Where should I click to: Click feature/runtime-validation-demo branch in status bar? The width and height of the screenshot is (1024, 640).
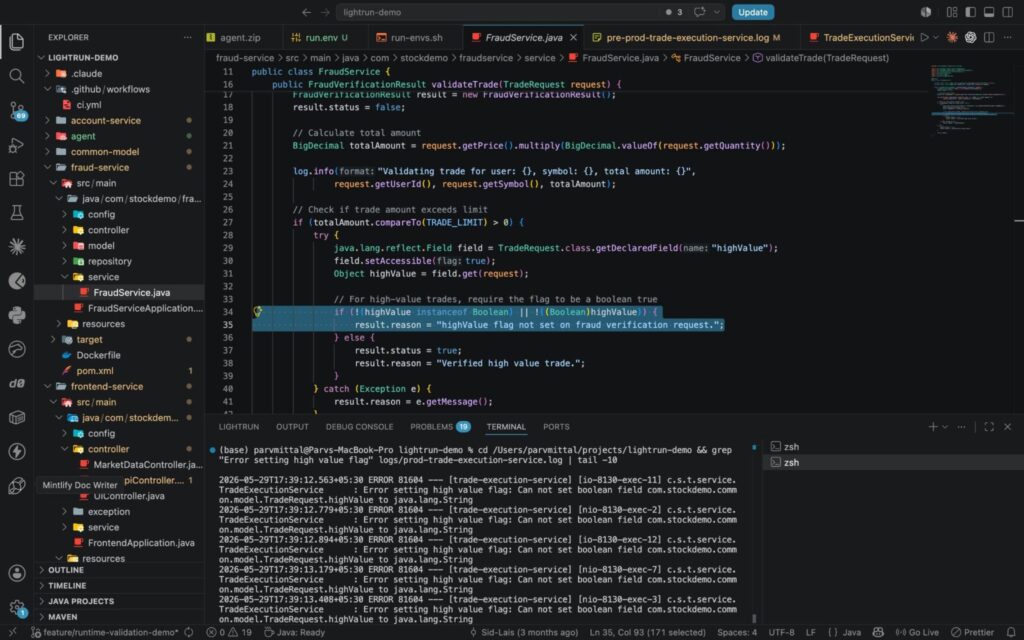pyautogui.click(x=104, y=632)
